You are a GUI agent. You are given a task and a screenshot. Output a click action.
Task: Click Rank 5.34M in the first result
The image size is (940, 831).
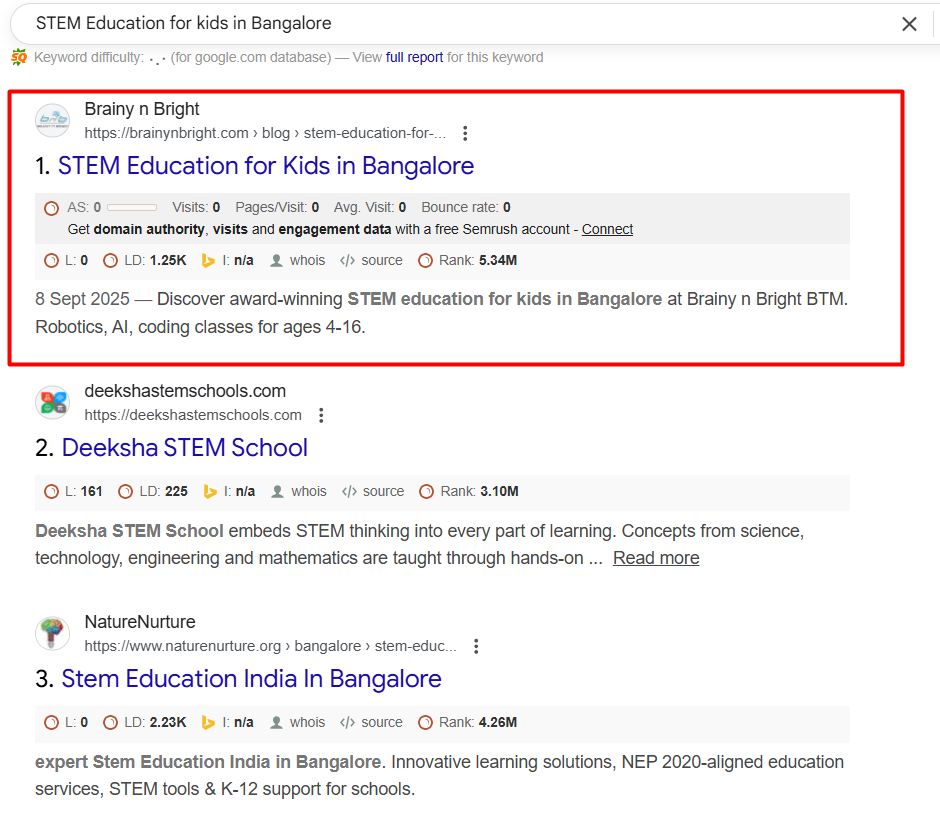[x=467, y=261]
